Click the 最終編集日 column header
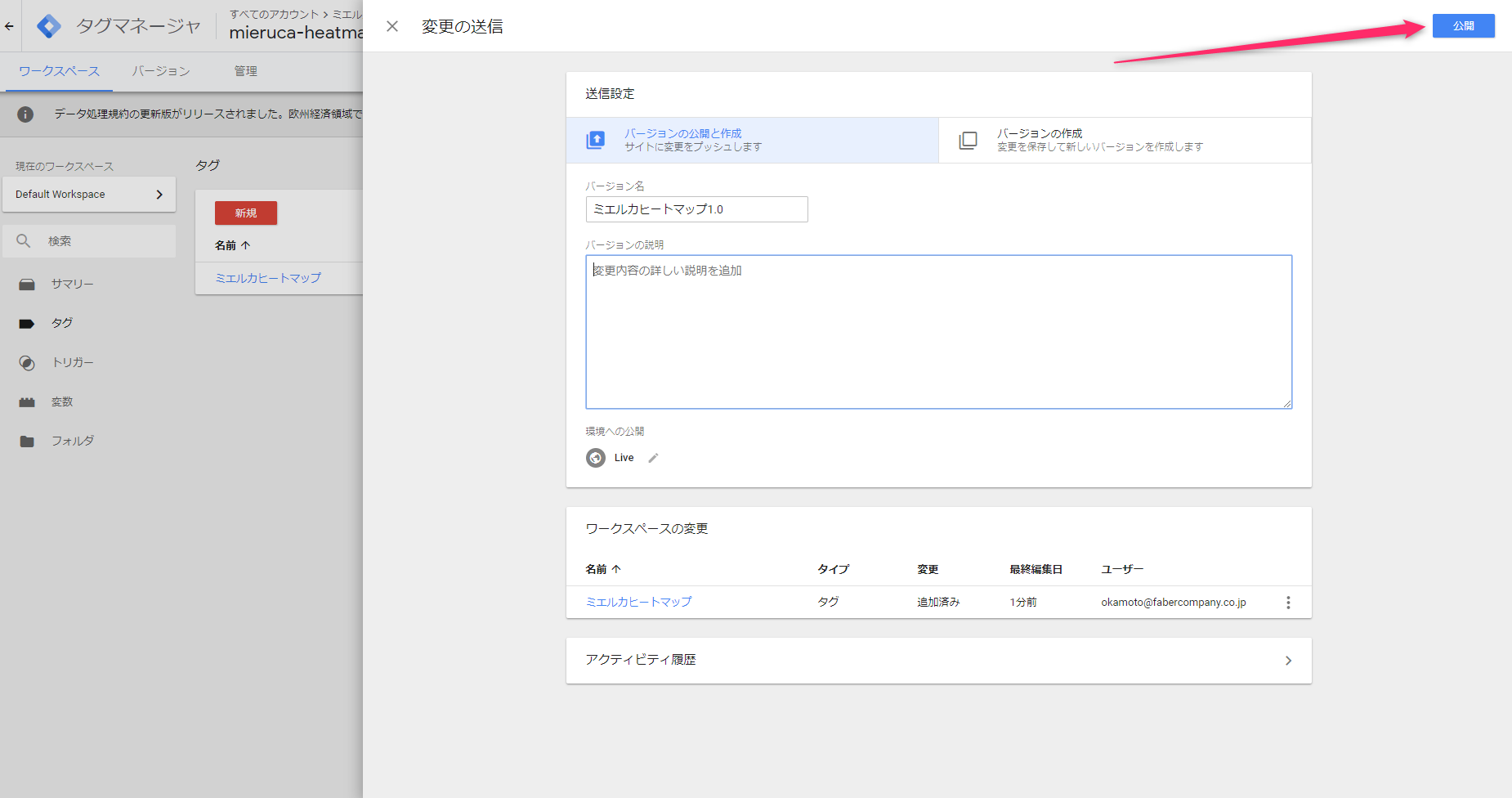The width and height of the screenshot is (1512, 798). point(1036,569)
